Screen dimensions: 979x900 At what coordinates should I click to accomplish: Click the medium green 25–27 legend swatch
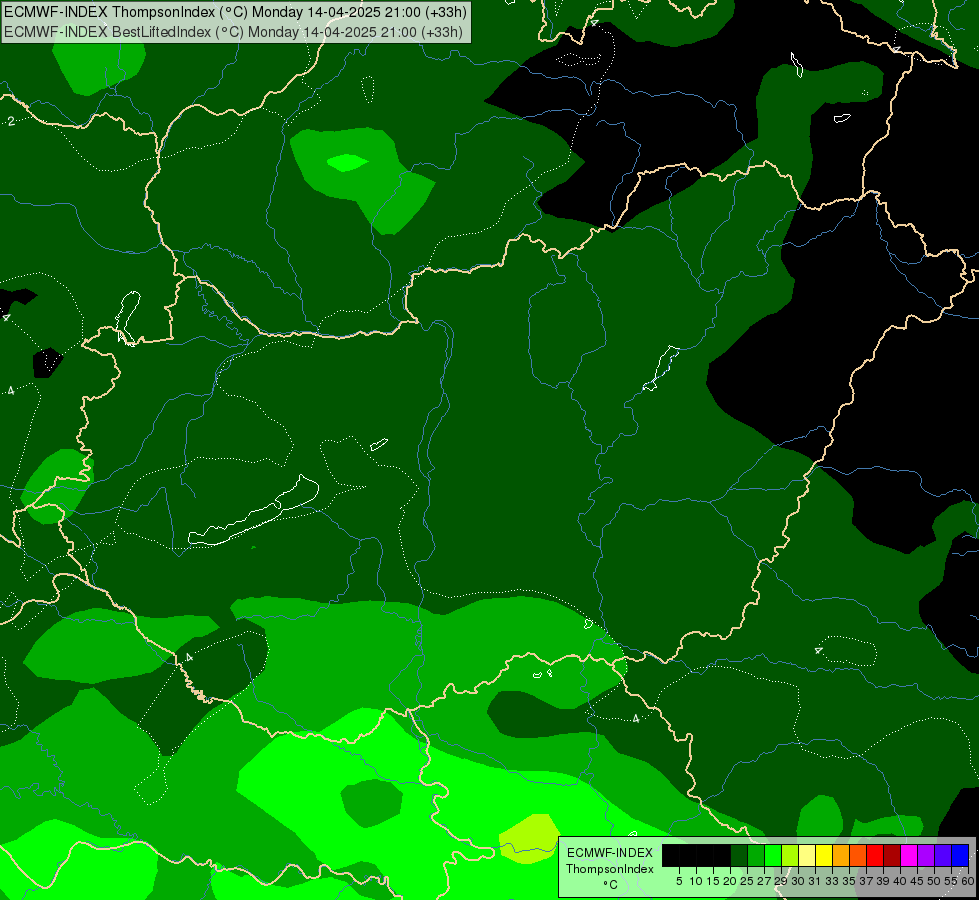[x=756, y=855]
